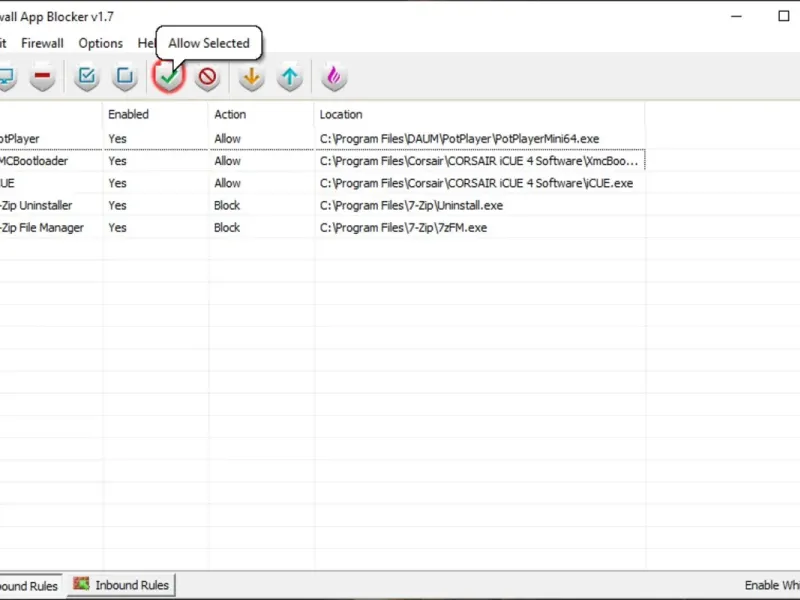Click the XmcBoo... Corsair location path

coord(479,161)
